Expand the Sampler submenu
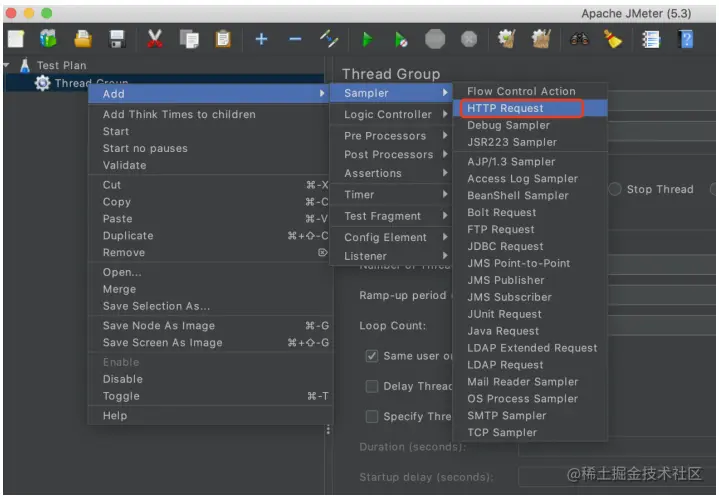Screen dimensions: 719x499 pyautogui.click(x=391, y=93)
